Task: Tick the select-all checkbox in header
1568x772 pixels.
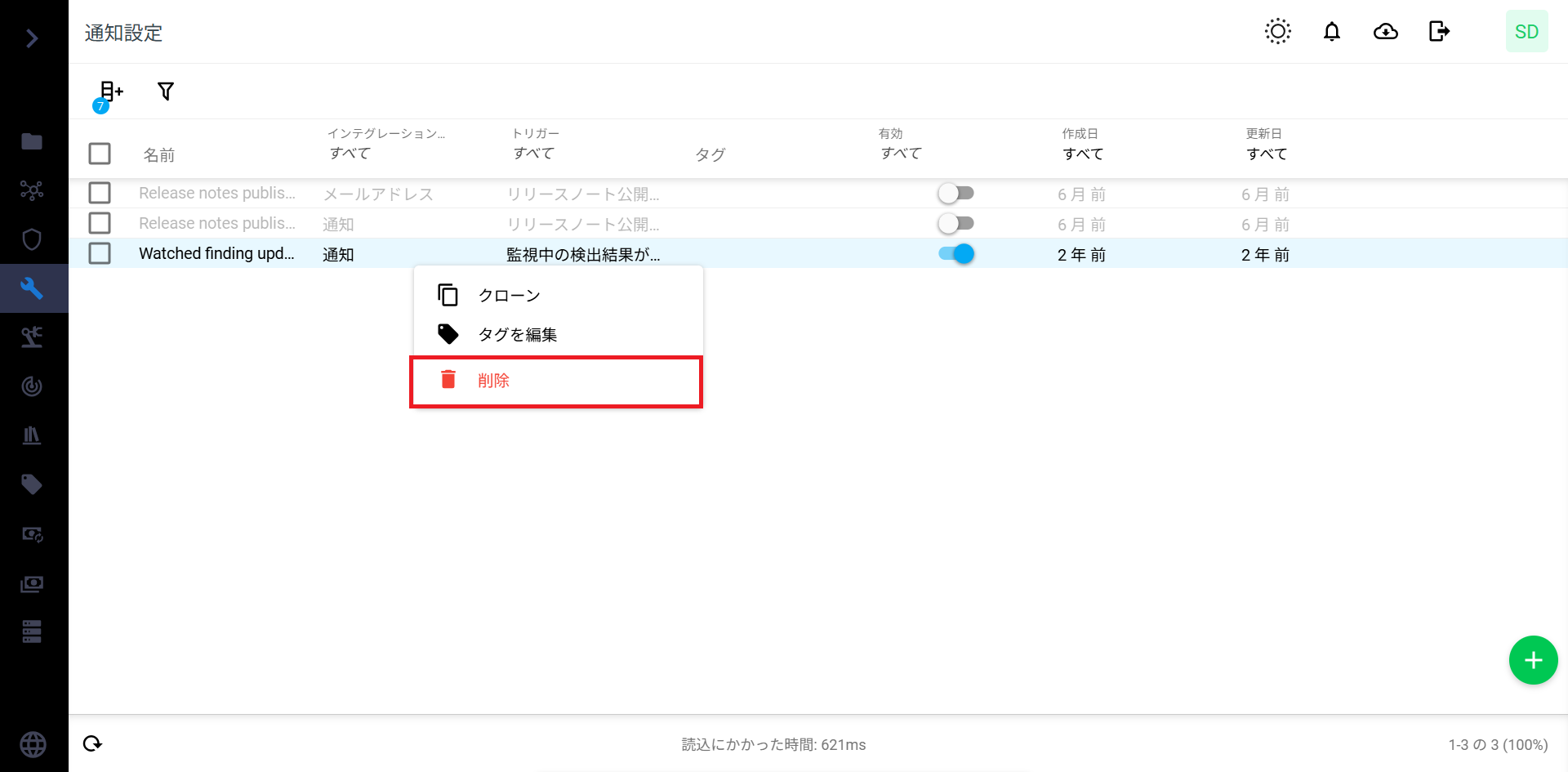Action: (x=100, y=154)
